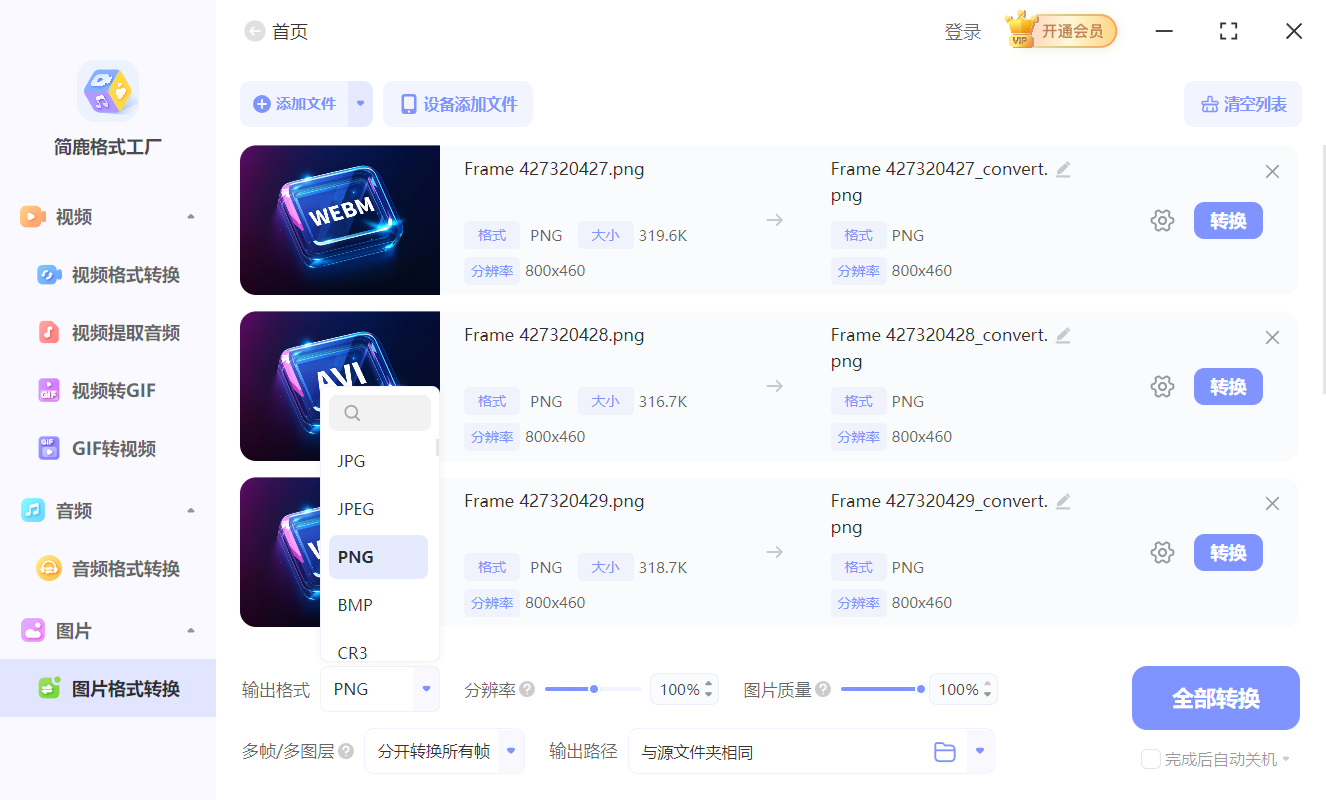This screenshot has width=1326, height=800.
Task: Click the WEBM thumbnail of first file
Action: click(x=340, y=220)
